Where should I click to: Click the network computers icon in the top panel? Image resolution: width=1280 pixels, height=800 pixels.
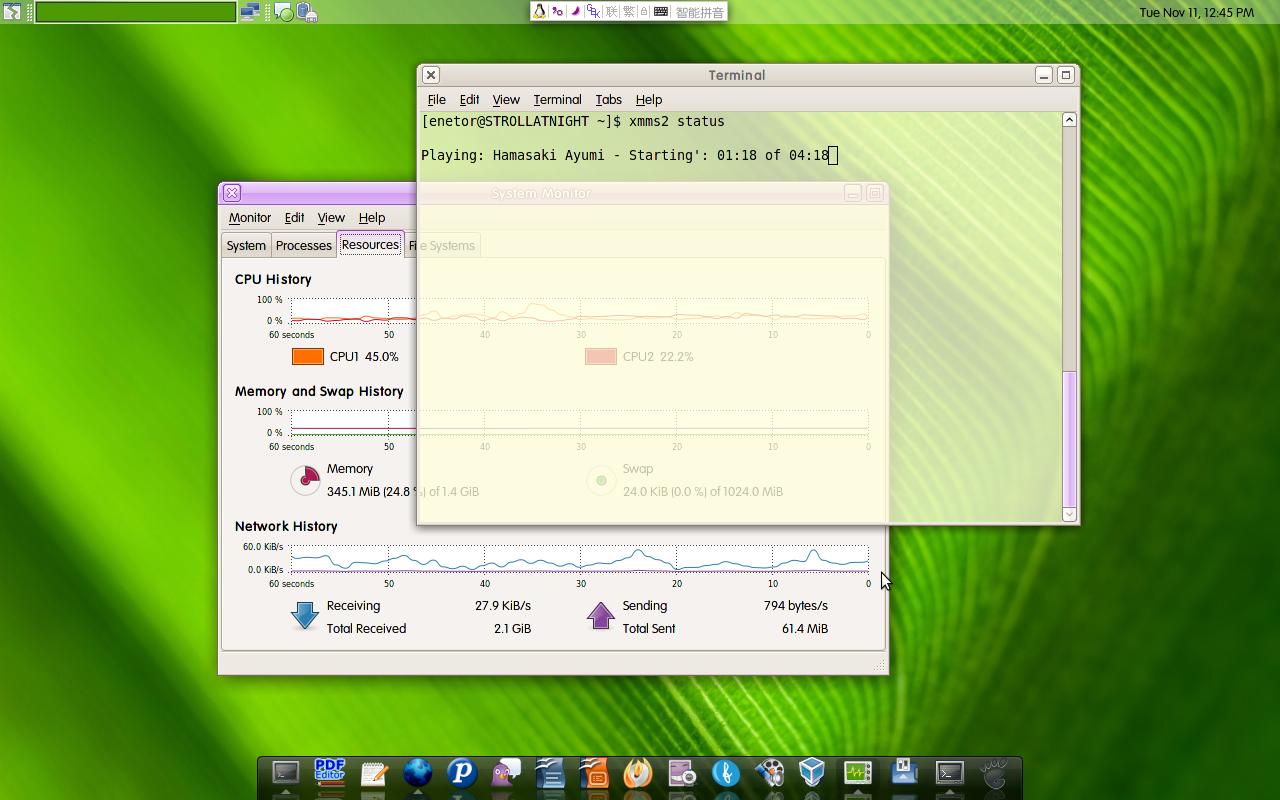(x=250, y=12)
